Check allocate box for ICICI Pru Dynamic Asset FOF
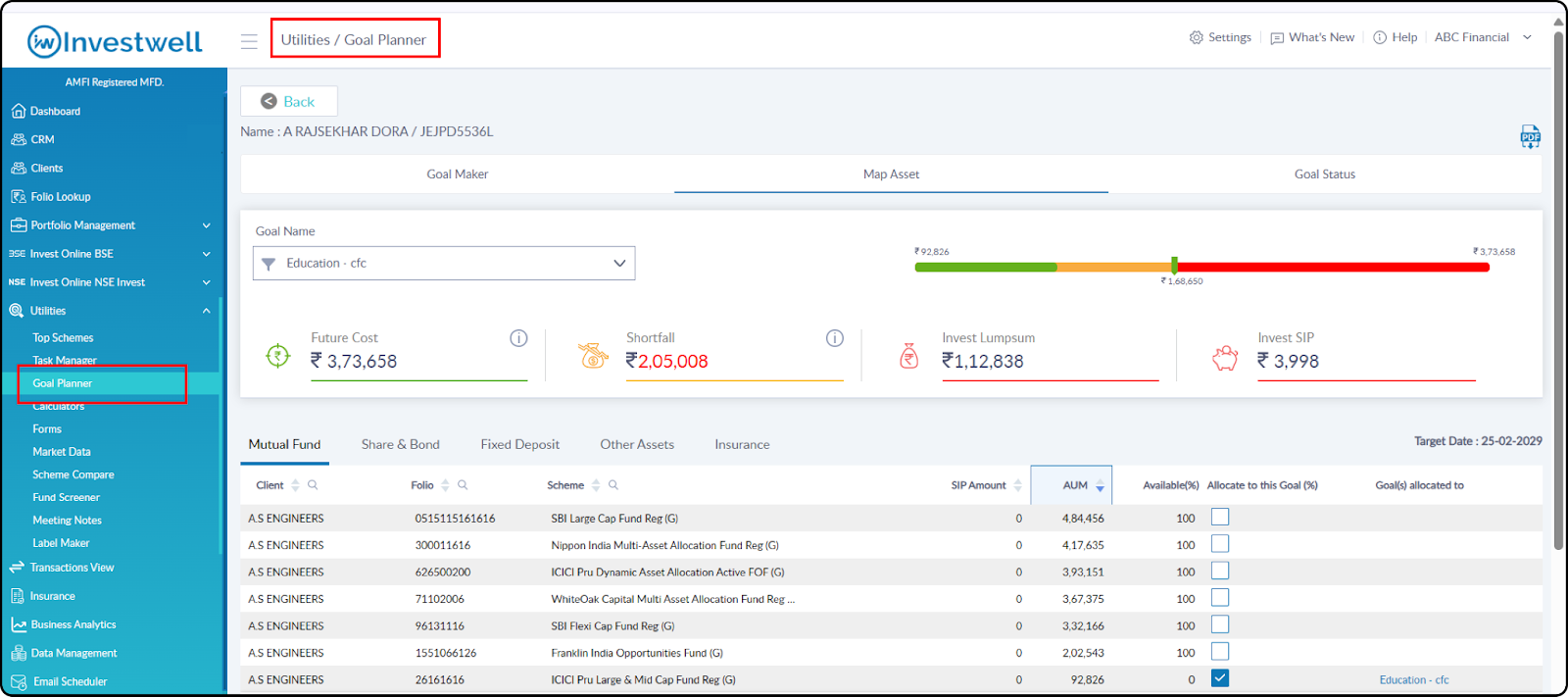The image size is (1568, 697). tap(1220, 571)
